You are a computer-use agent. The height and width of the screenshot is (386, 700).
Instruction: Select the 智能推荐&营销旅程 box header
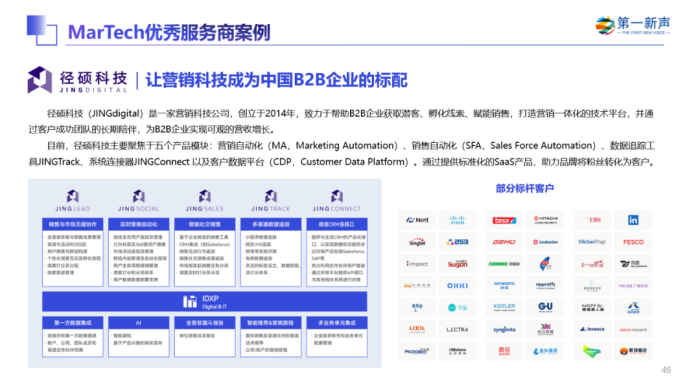[271, 323]
